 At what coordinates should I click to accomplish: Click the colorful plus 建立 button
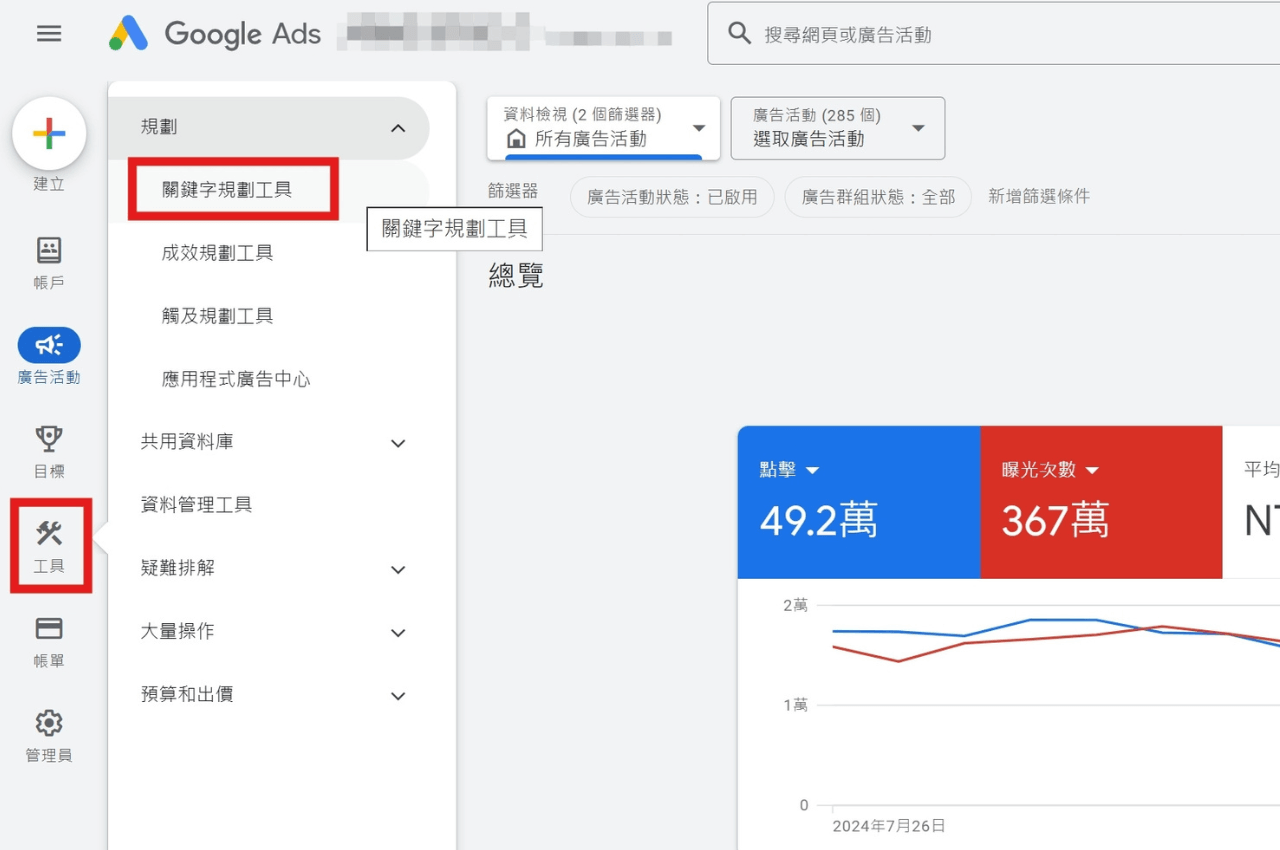[49, 133]
